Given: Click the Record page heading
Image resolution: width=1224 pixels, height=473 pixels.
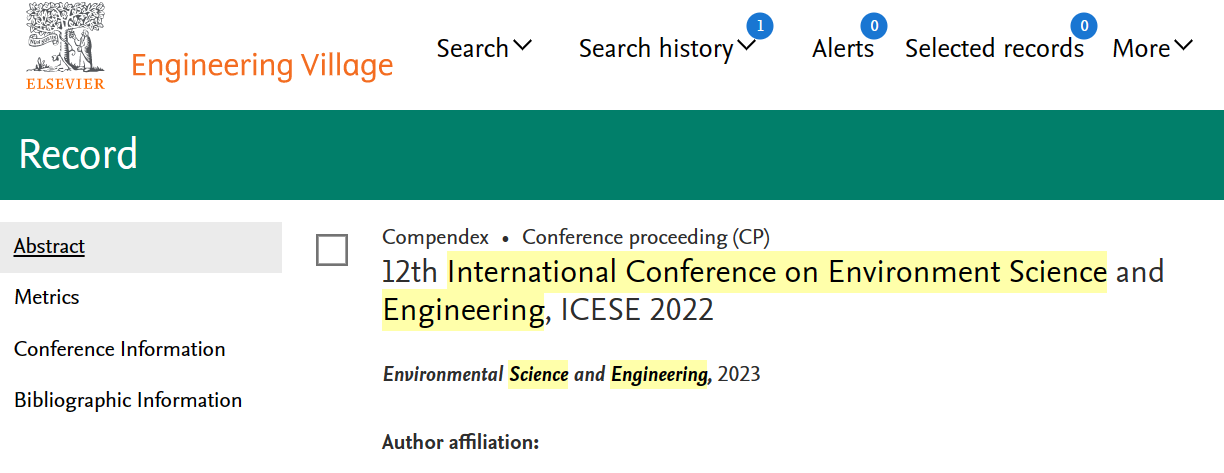Looking at the screenshot, I should click(x=78, y=155).
